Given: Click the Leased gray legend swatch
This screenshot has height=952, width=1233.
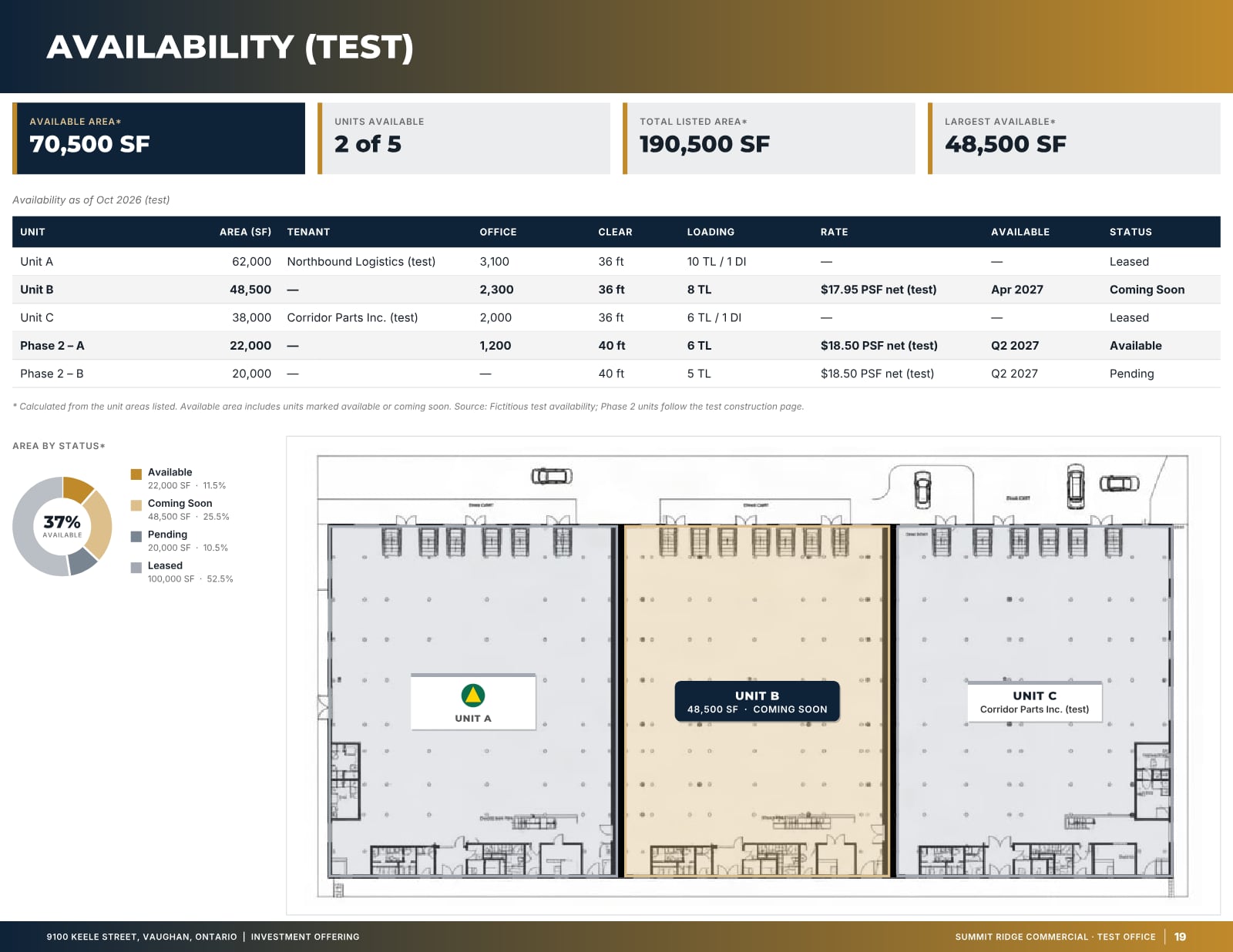Looking at the screenshot, I should click(x=136, y=568).
